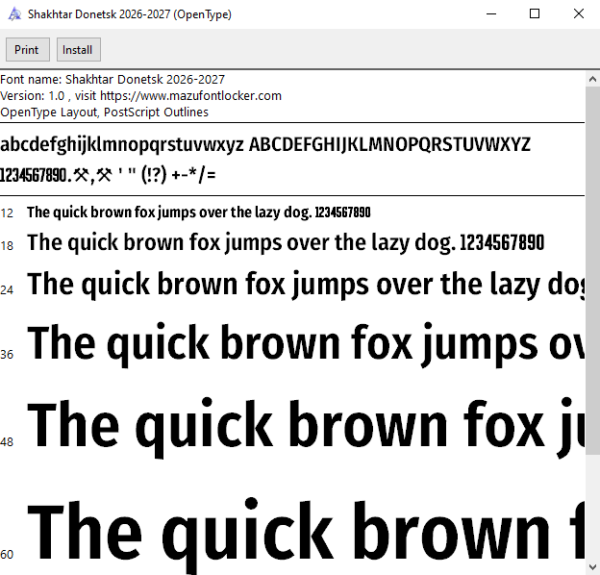Close the Shakhtar Donetsk font window
Viewport: 600px width, 575px height.
pos(579,14)
